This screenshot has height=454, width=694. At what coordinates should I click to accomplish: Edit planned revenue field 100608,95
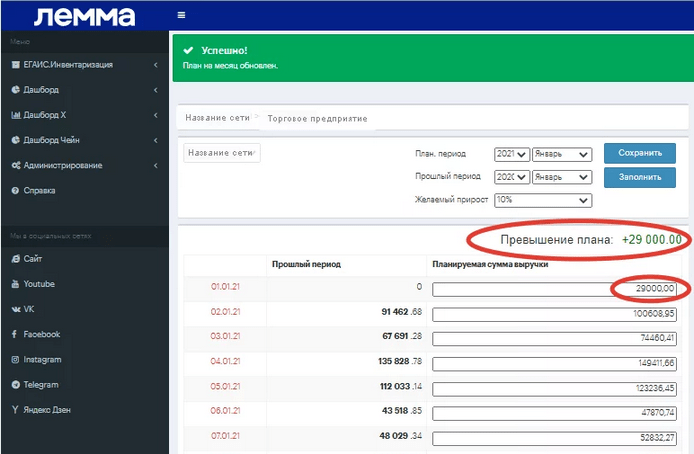(554, 315)
